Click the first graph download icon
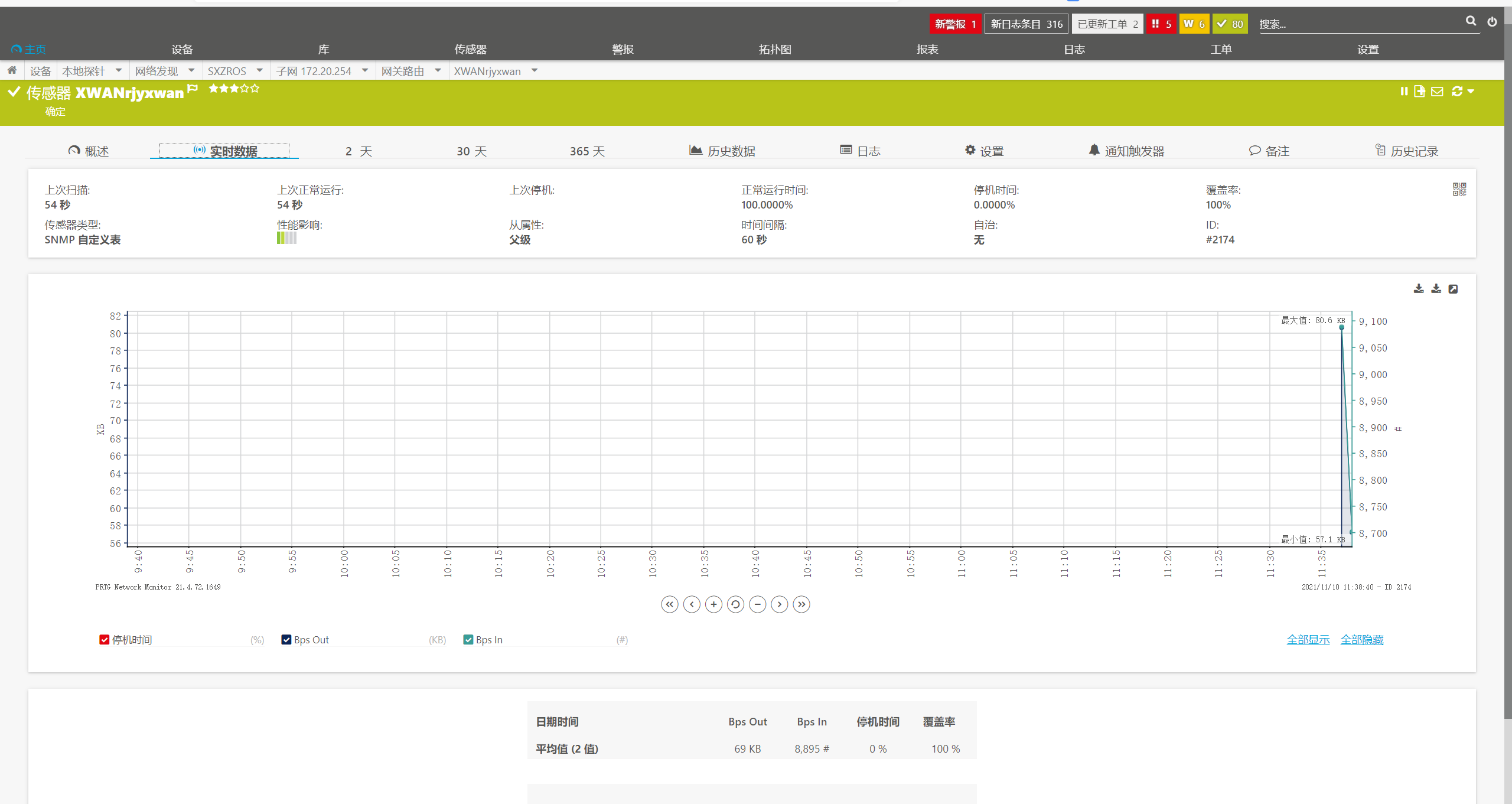1512x804 pixels. (x=1419, y=288)
